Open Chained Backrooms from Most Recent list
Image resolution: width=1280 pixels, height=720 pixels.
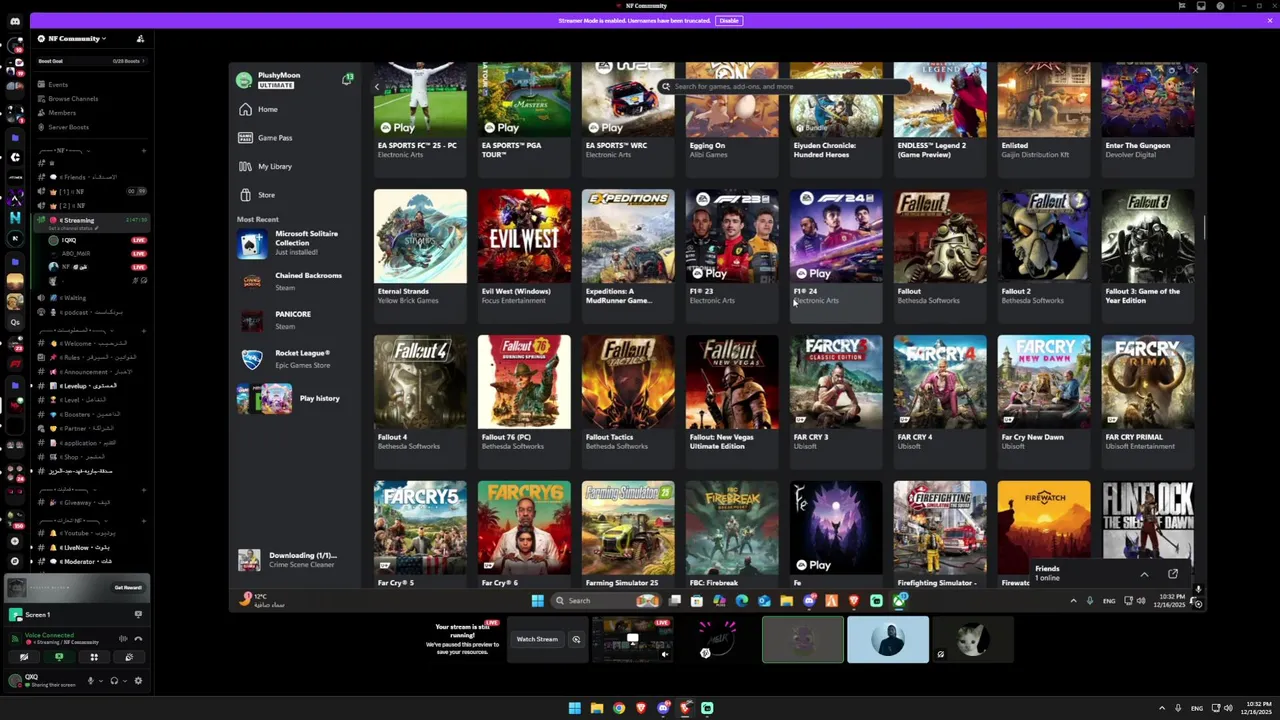(293, 281)
